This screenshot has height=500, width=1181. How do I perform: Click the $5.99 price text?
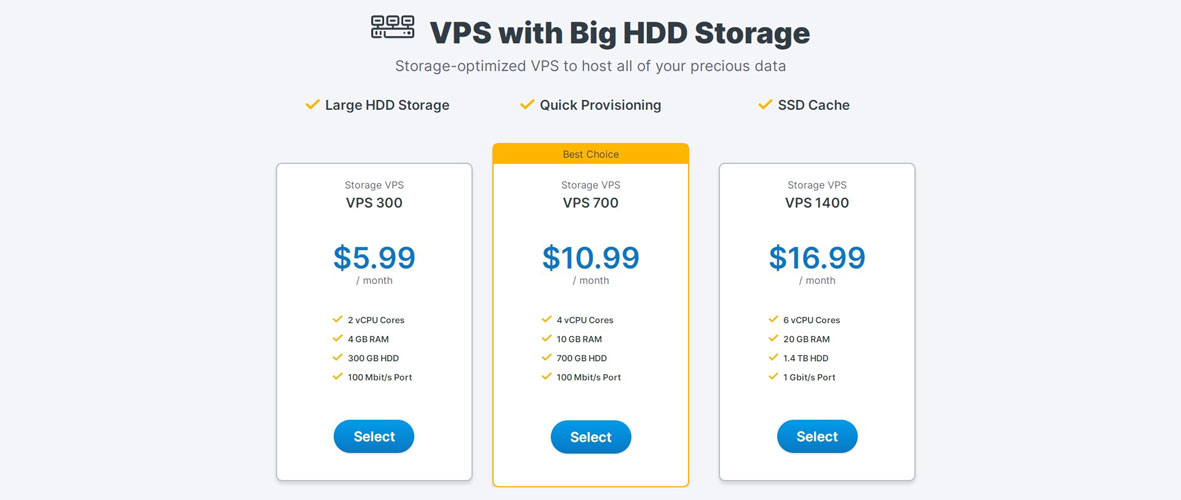point(374,258)
